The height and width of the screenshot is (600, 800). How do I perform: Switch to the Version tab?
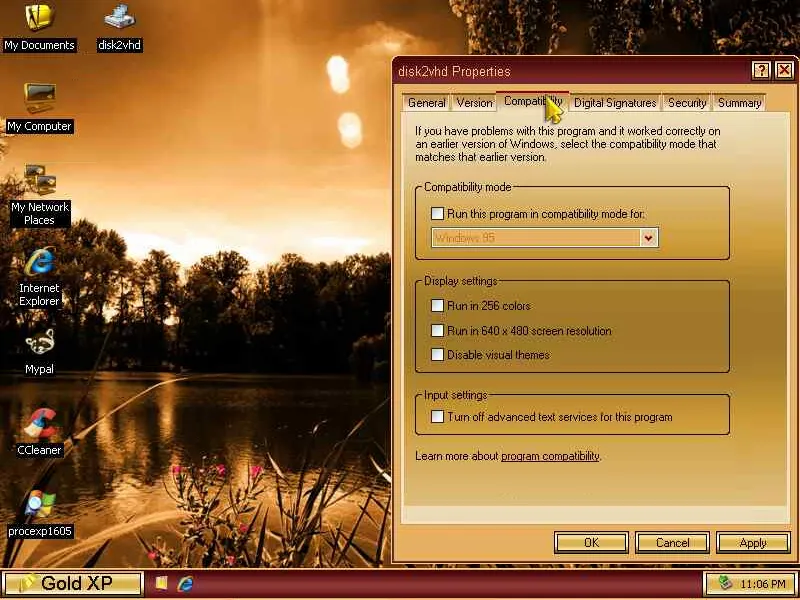pos(474,103)
